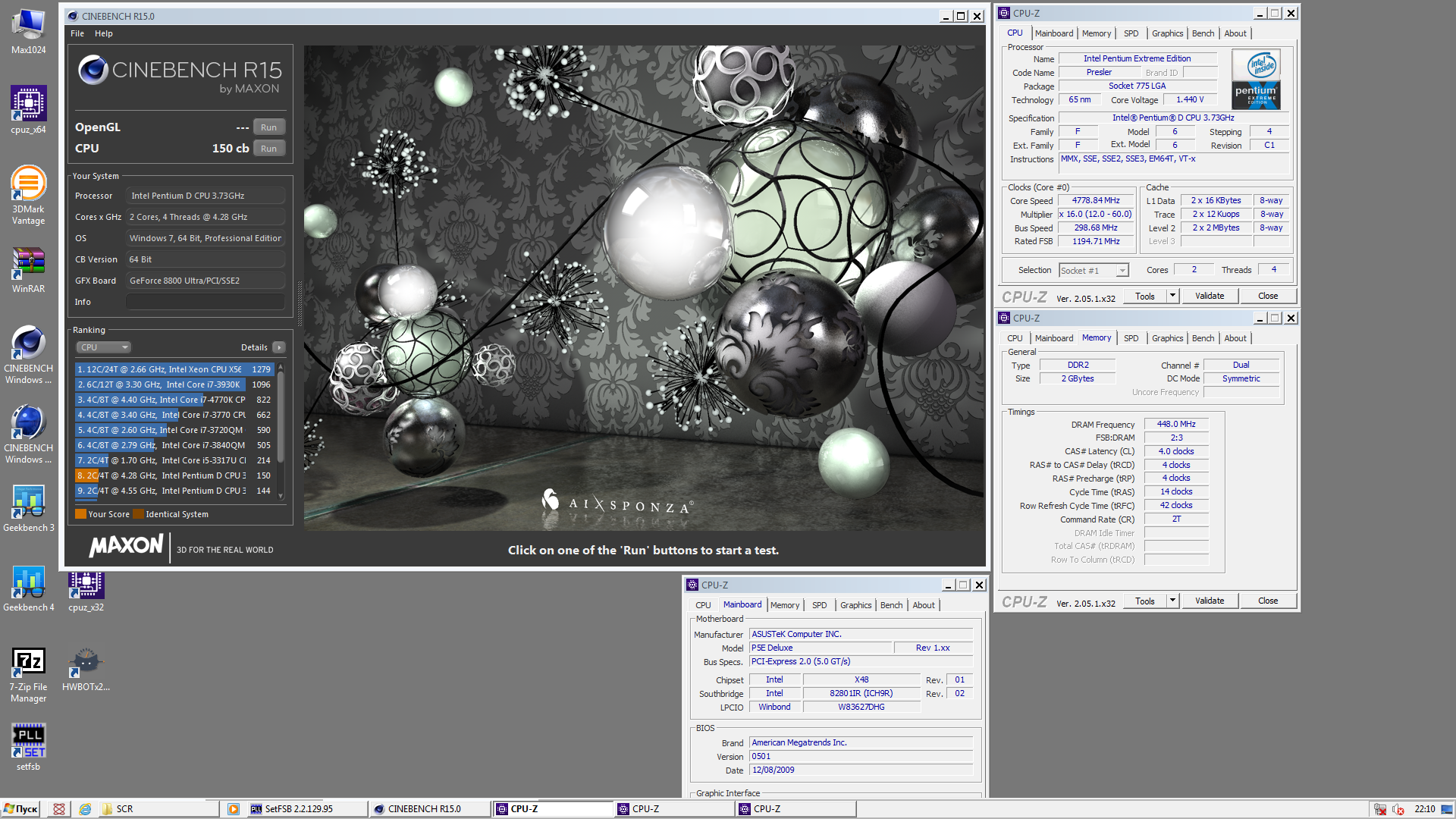
Task: Click Tools button in top CPU-Z window
Action: coord(1145,296)
